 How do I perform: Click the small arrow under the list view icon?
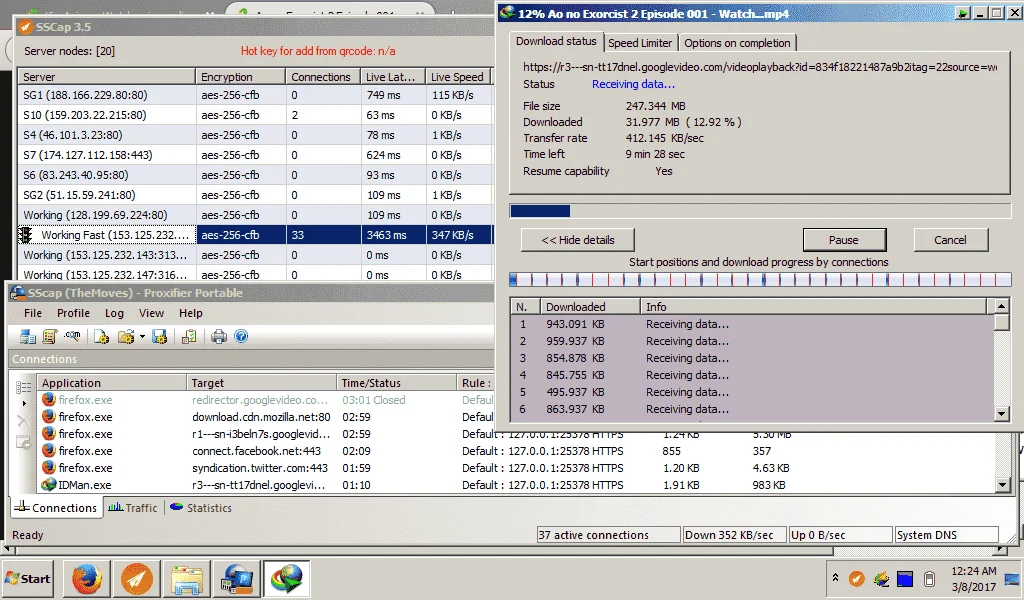24,403
